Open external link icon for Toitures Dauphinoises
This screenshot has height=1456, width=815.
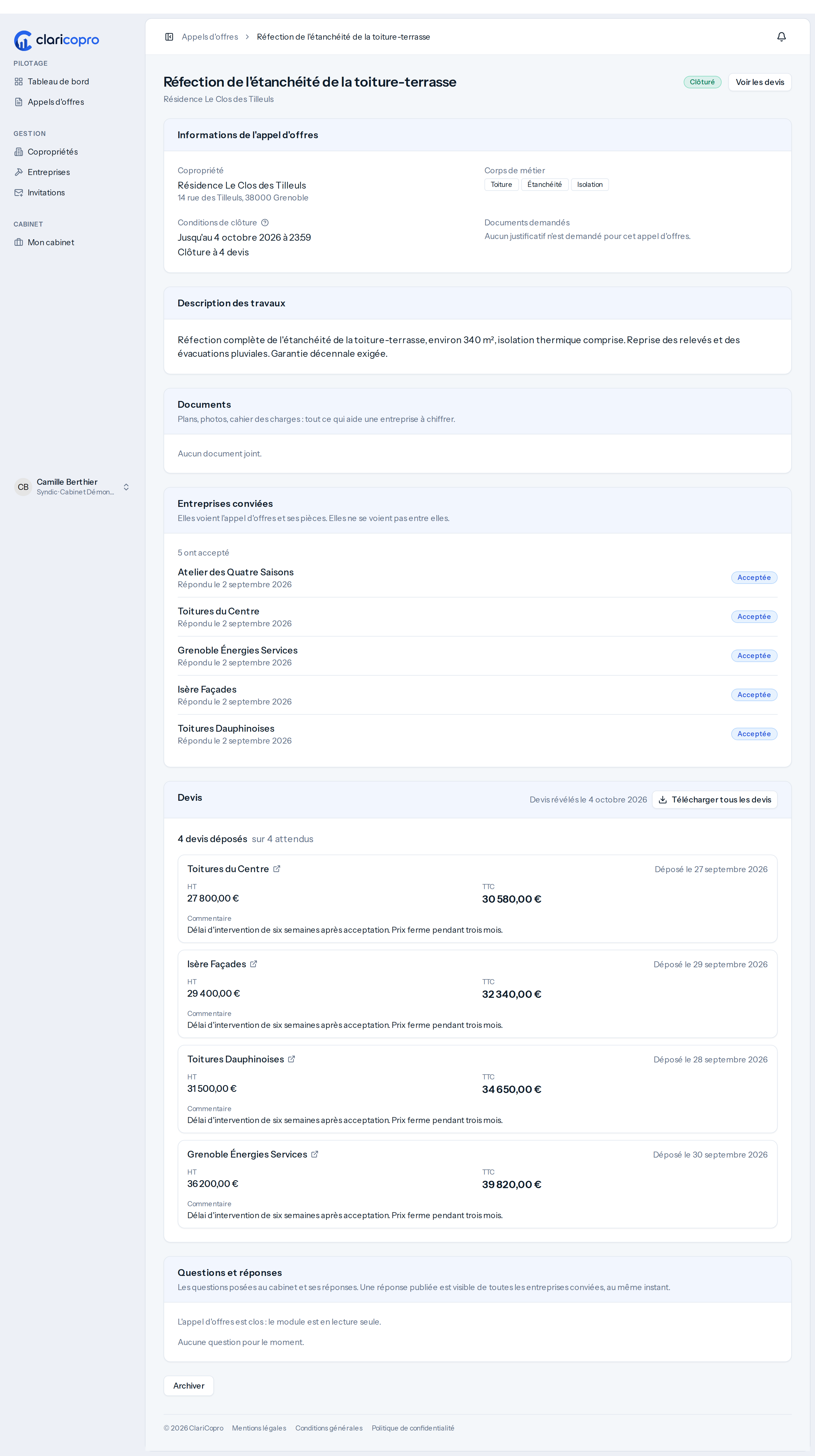coord(291,1059)
